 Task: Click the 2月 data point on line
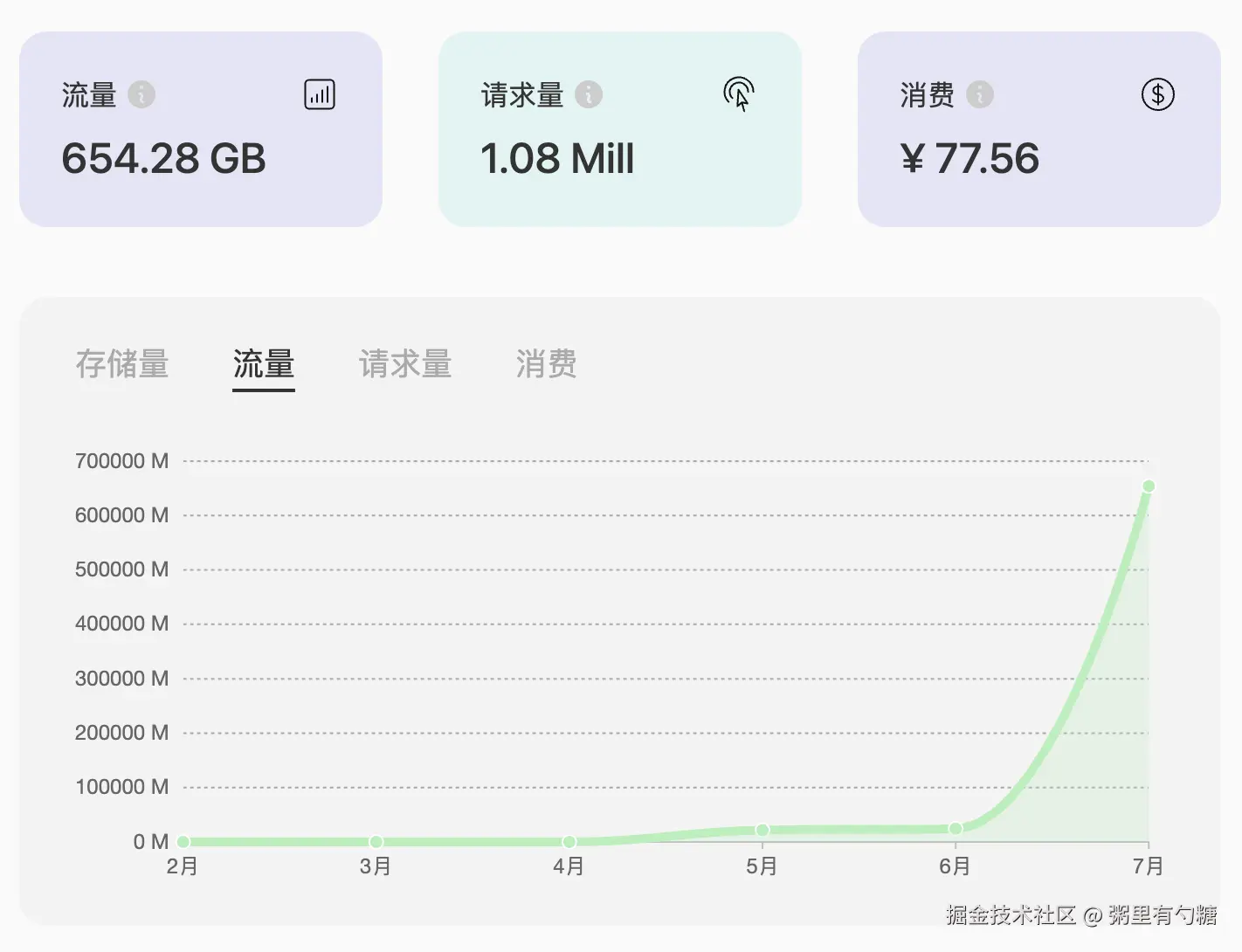click(183, 842)
